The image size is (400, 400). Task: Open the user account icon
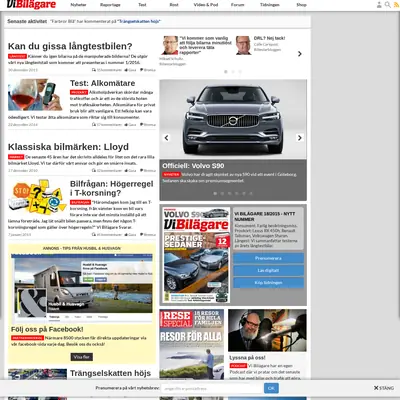pos(379,5)
